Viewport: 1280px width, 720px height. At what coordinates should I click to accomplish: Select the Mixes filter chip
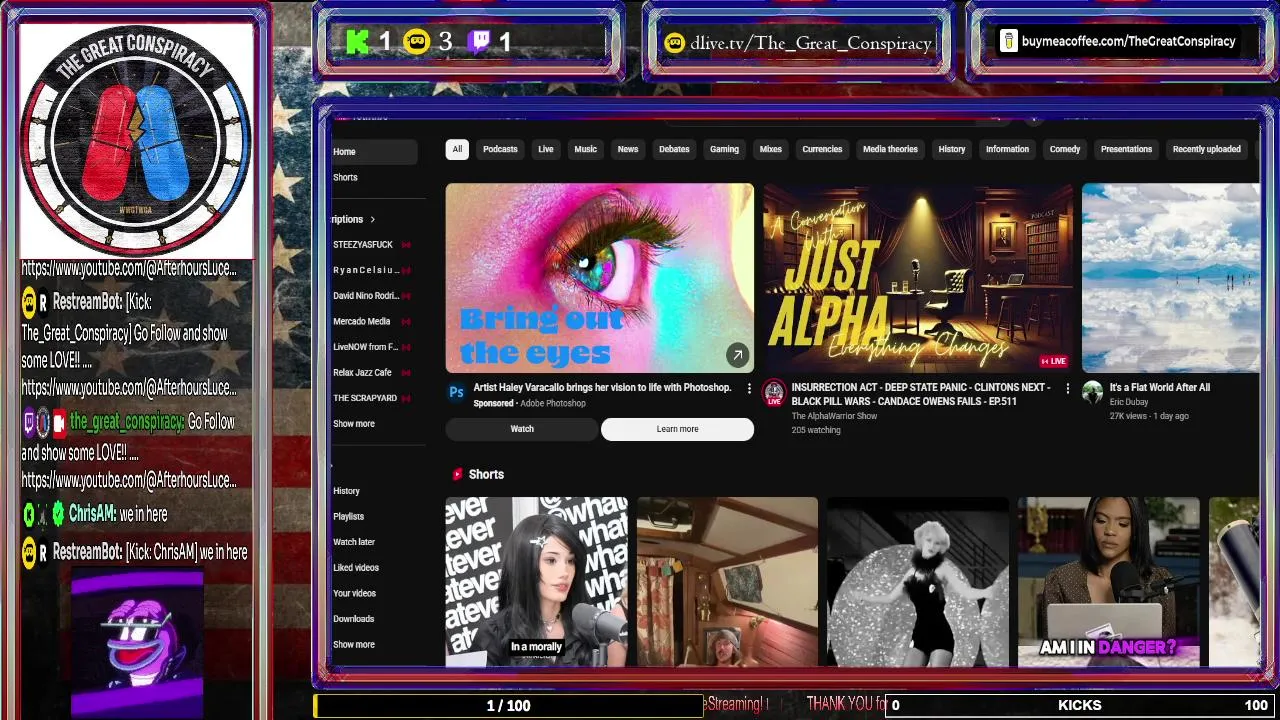coord(770,149)
